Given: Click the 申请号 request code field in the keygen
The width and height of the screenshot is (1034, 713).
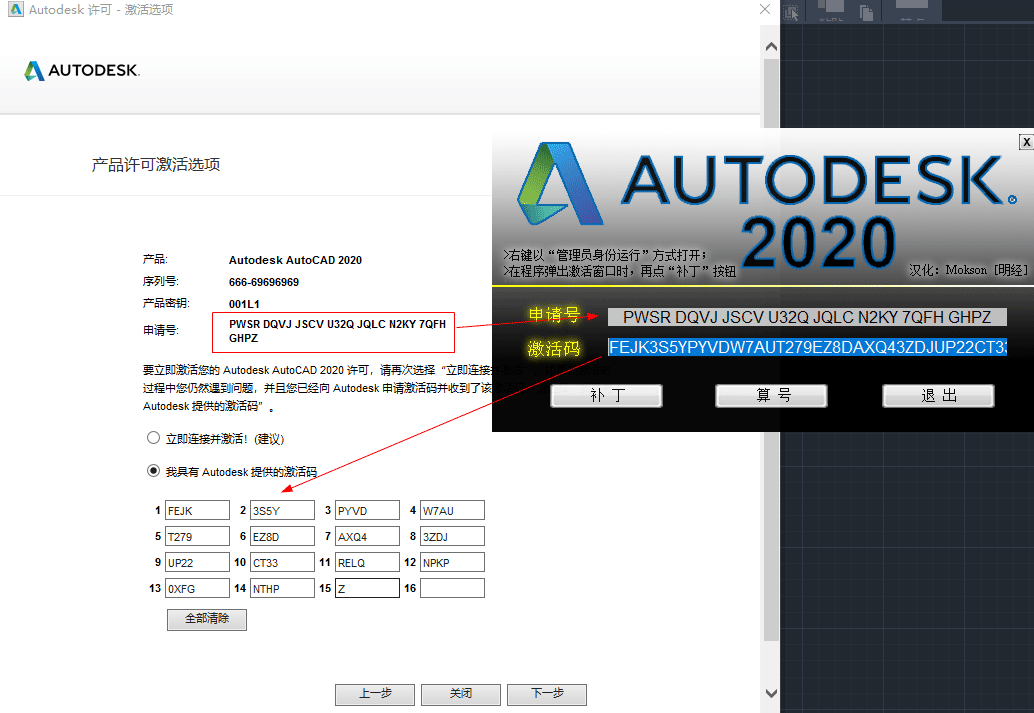Looking at the screenshot, I should pos(810,317).
